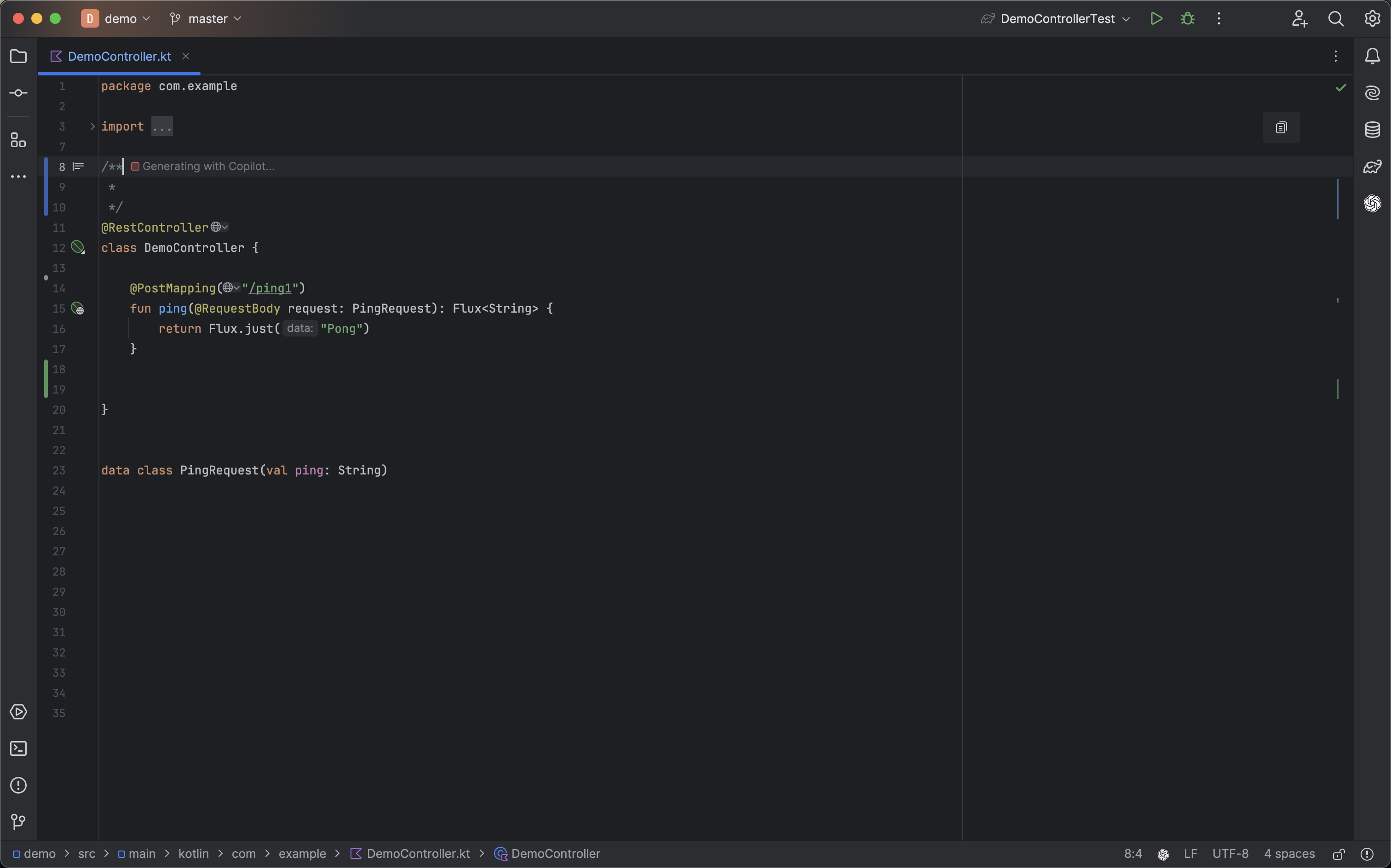The image size is (1391, 868).
Task: Debug DemoControllerTest with the bug icon
Action: [1188, 19]
